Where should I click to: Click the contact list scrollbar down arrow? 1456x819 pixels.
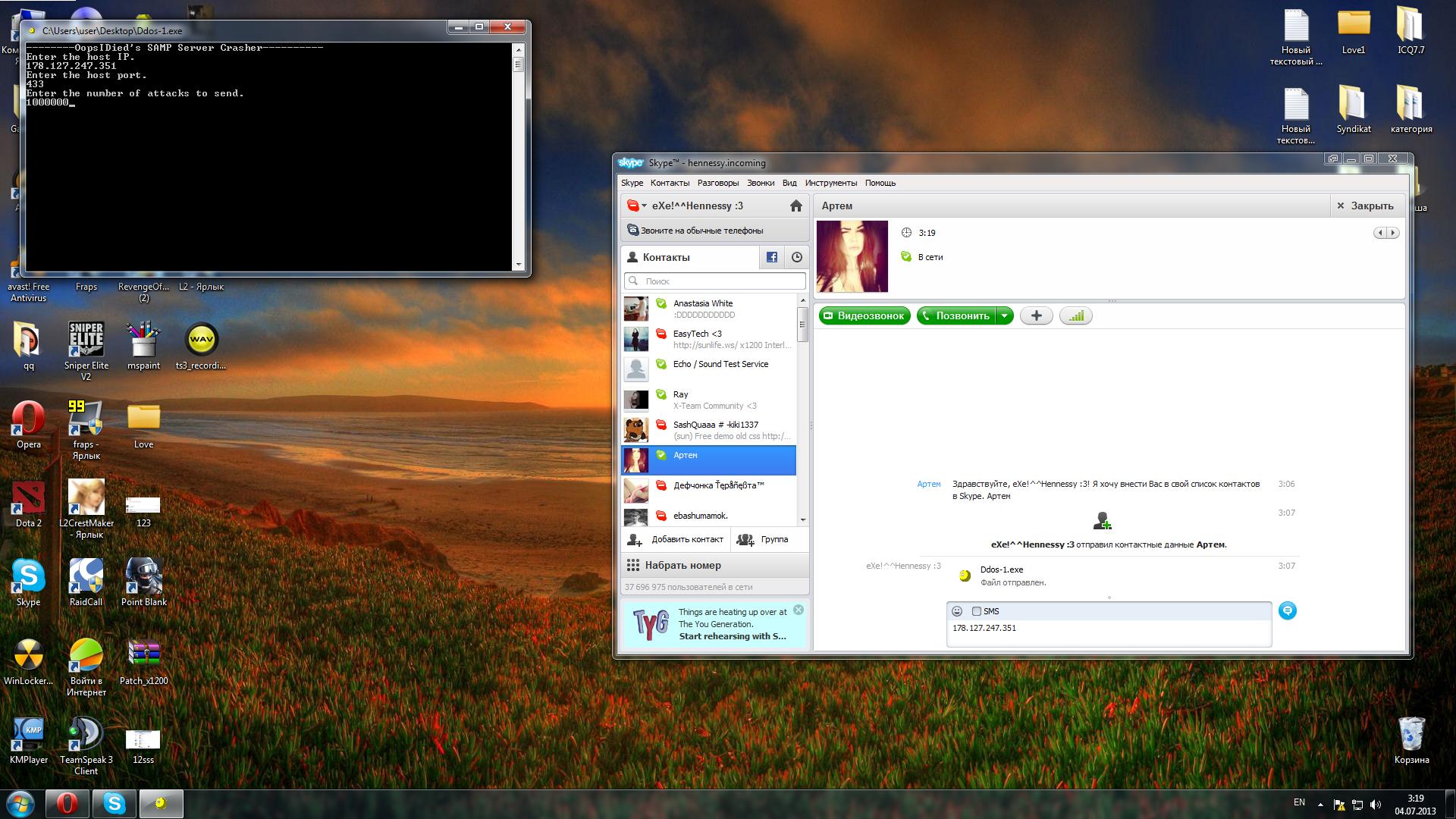pyautogui.click(x=802, y=520)
